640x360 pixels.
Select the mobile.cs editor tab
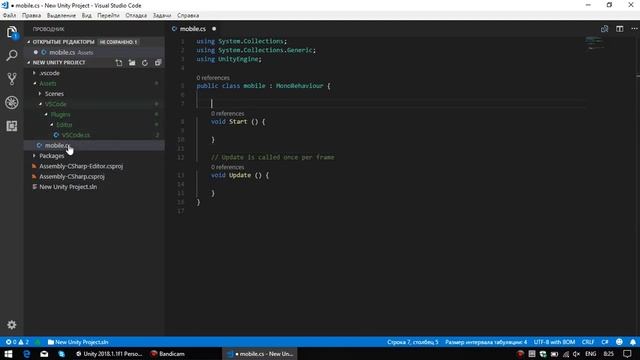pos(192,29)
